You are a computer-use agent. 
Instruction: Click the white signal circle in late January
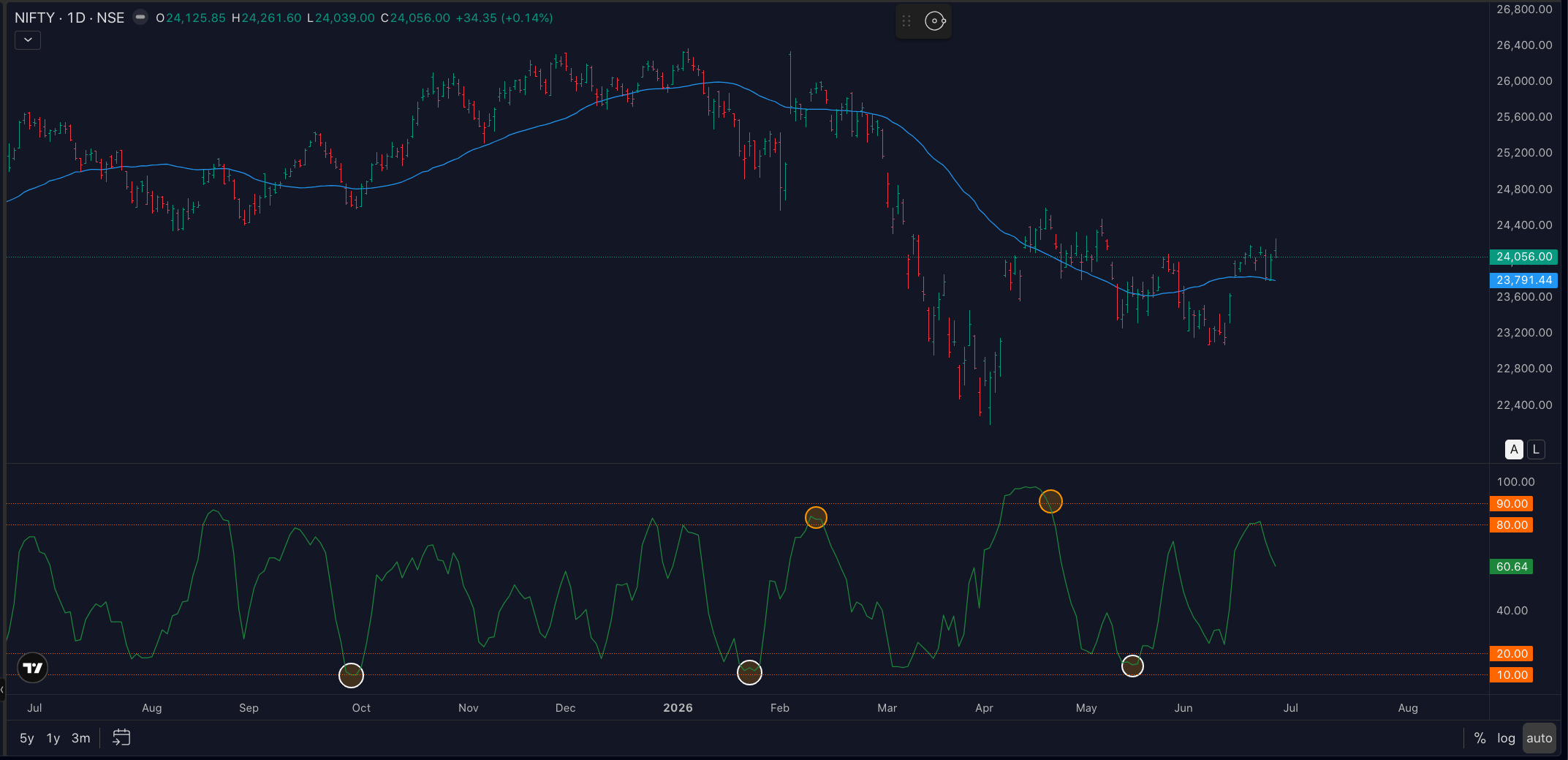(749, 672)
